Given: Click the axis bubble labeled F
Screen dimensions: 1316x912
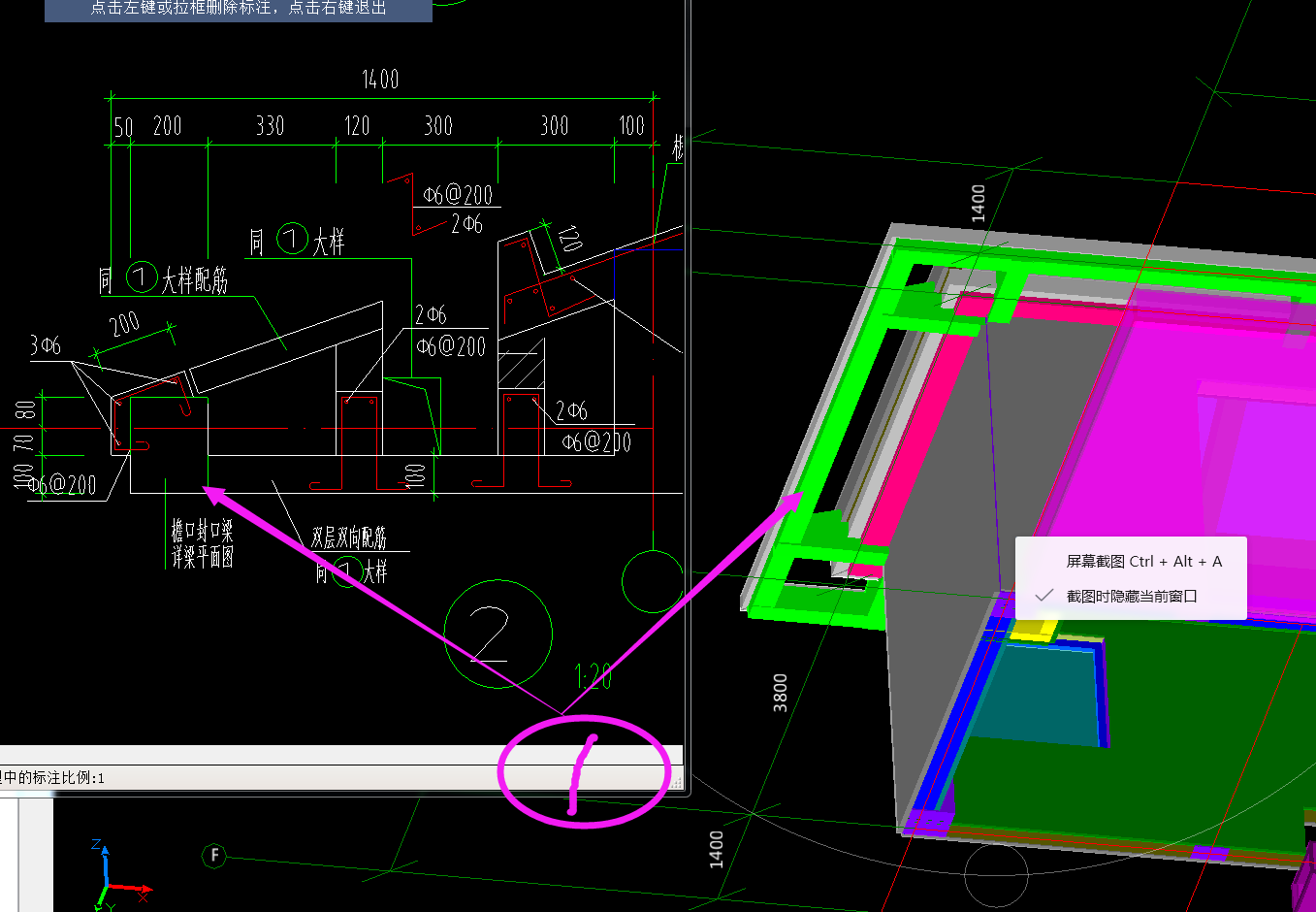Looking at the screenshot, I should (x=214, y=856).
